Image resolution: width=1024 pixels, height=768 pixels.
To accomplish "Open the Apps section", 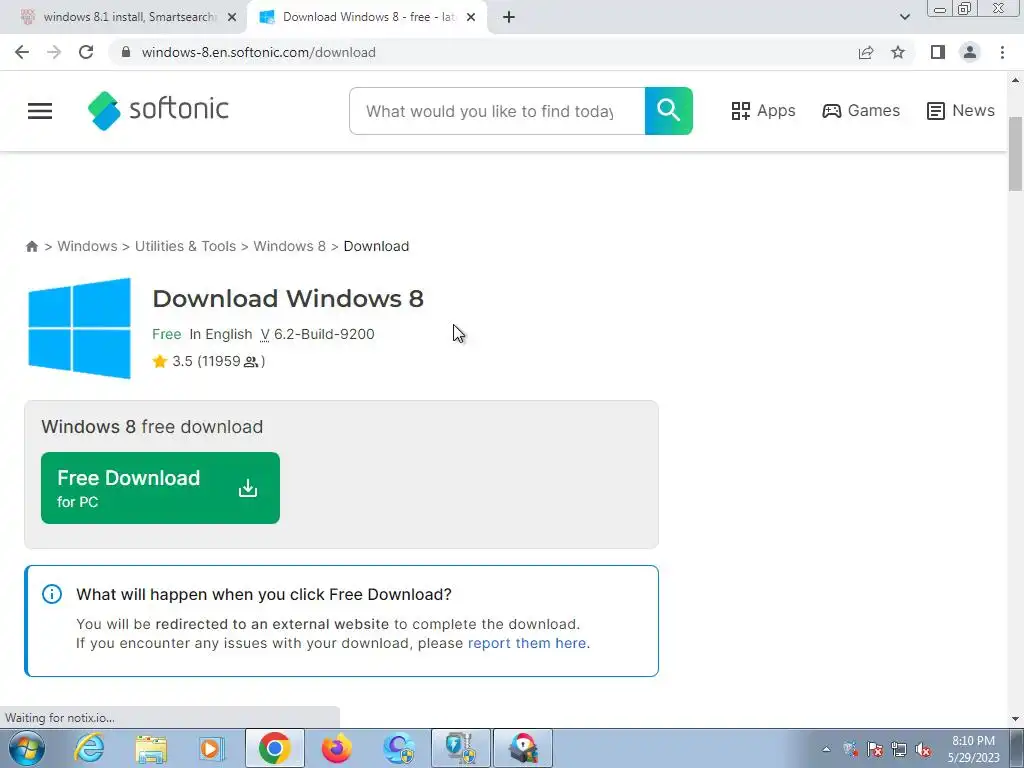I will pos(763,111).
